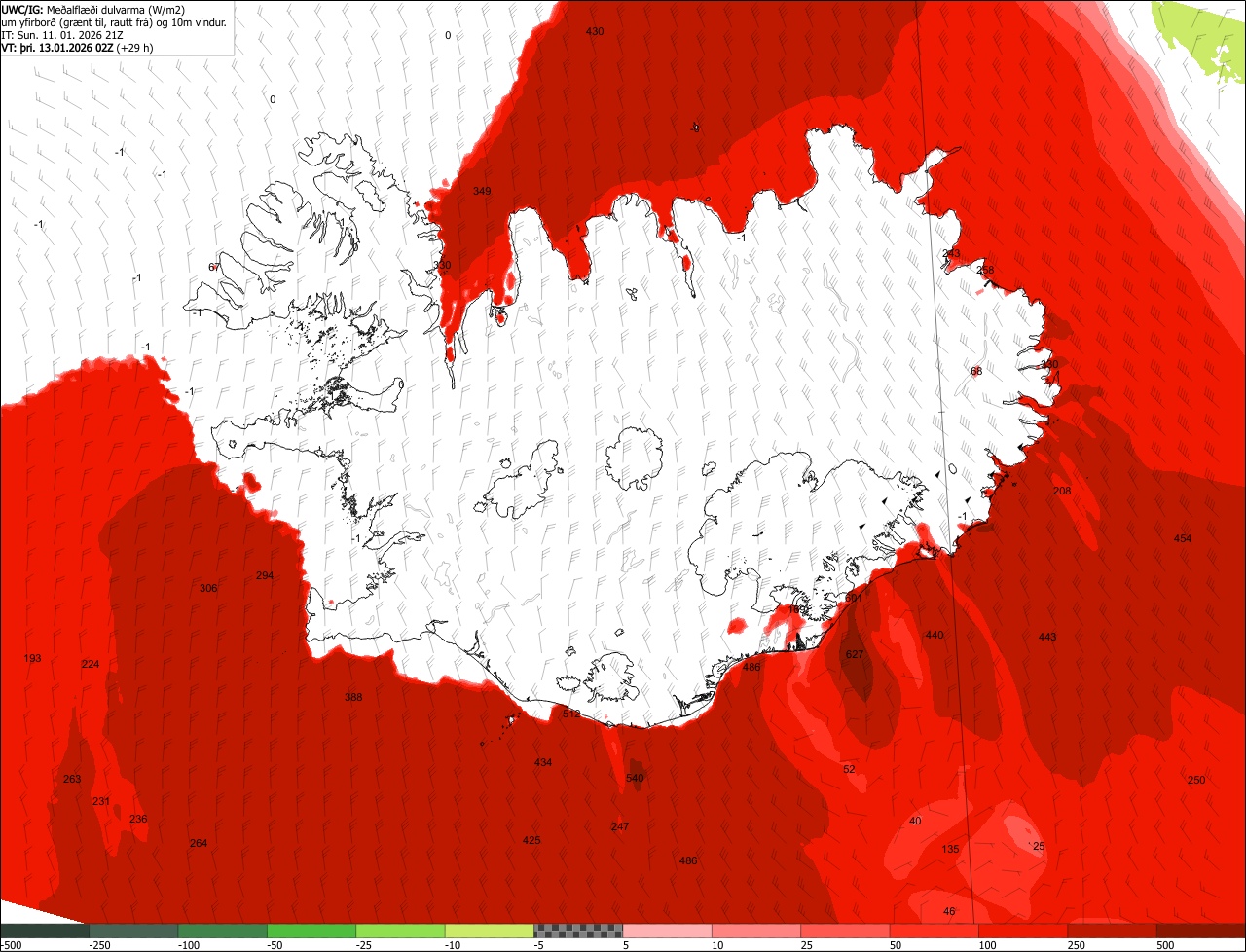Viewport: 1246px width, 952px height.
Task: Pick the yellow-green swatch between -10 and -5
Action: pyautogui.click(x=490, y=931)
